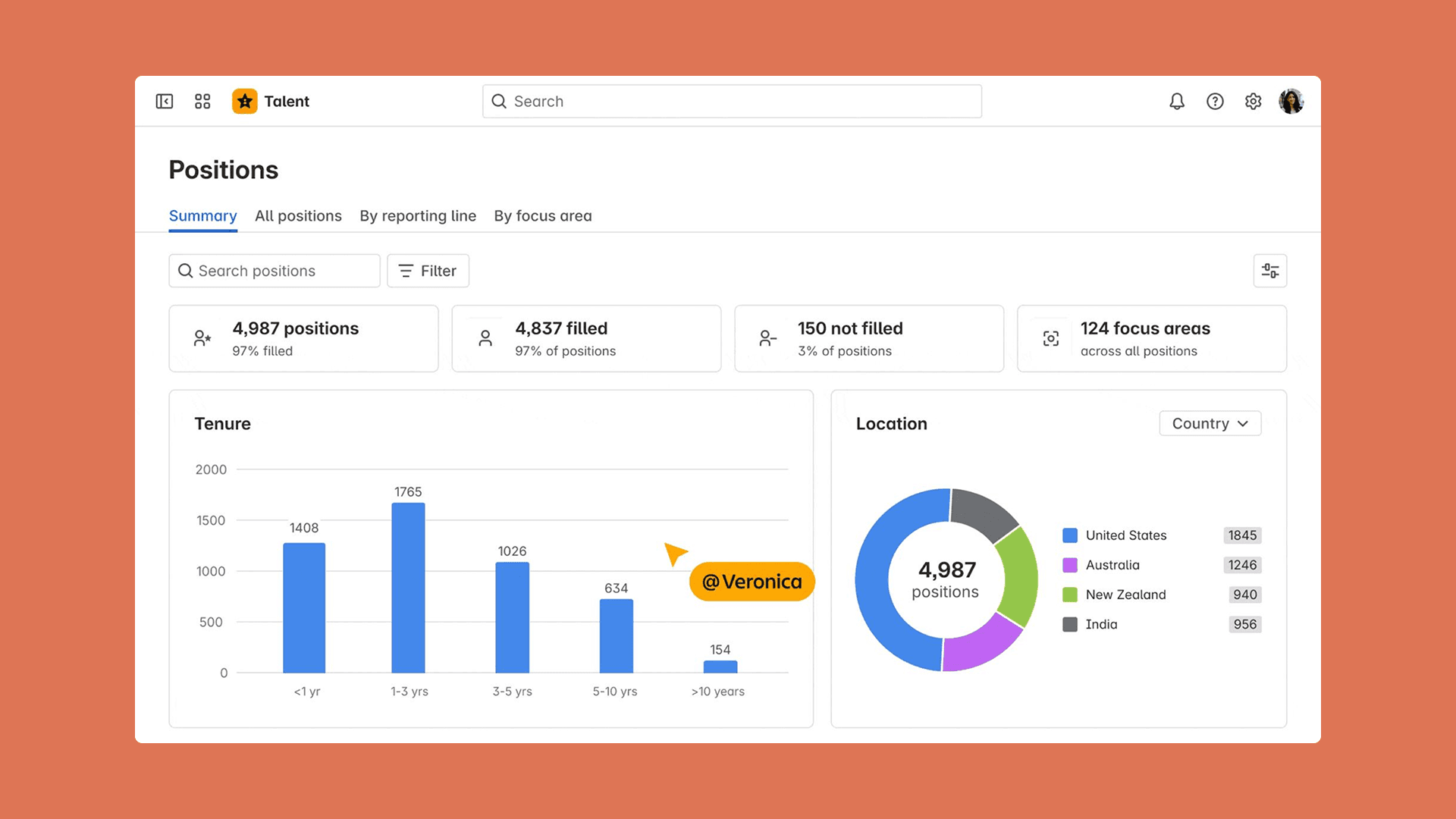Click the New Zealand green legend swatch

[x=1070, y=595]
